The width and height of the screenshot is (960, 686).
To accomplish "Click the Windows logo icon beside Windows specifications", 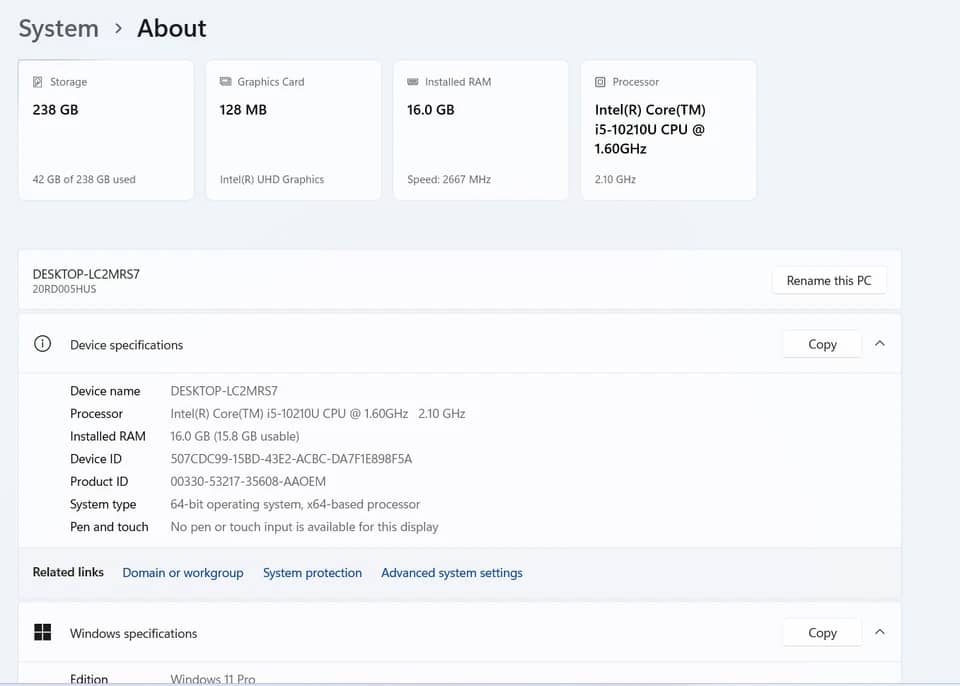I will pyautogui.click(x=42, y=632).
